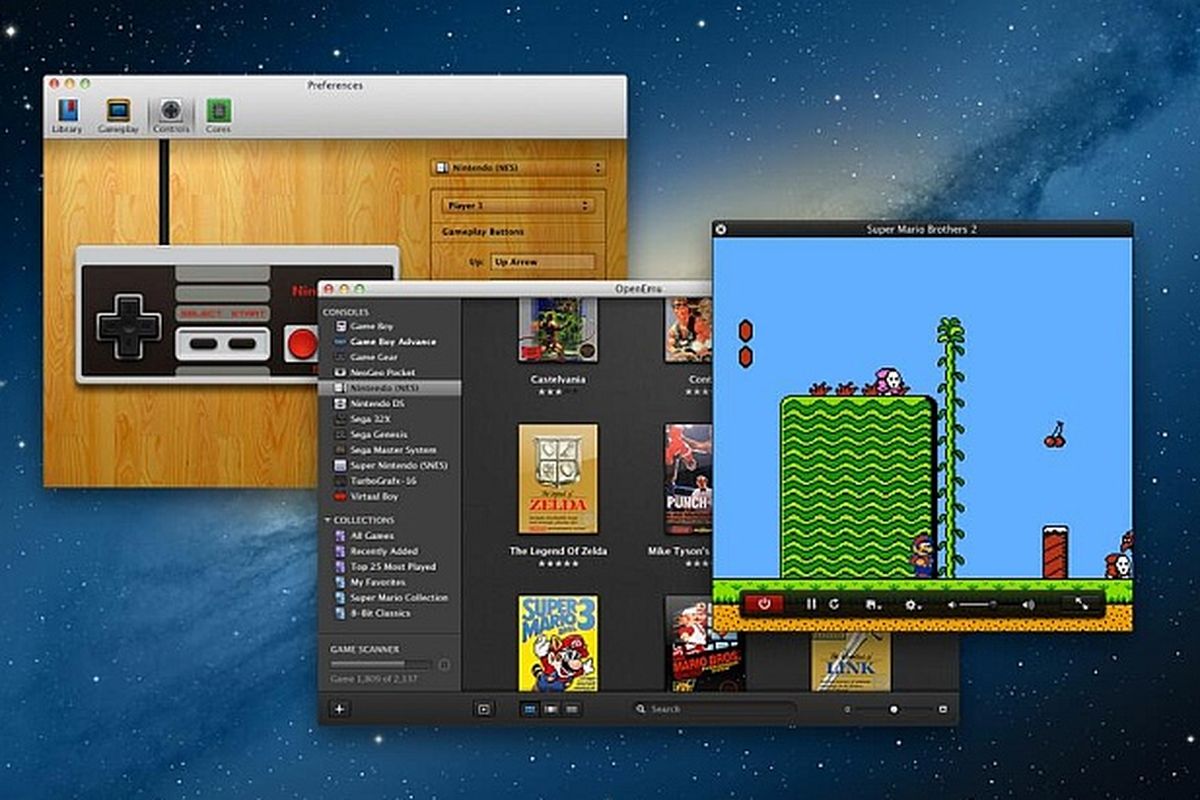Mute using the low volume speaker icon
Image resolution: width=1200 pixels, height=800 pixels.
pyautogui.click(x=953, y=604)
